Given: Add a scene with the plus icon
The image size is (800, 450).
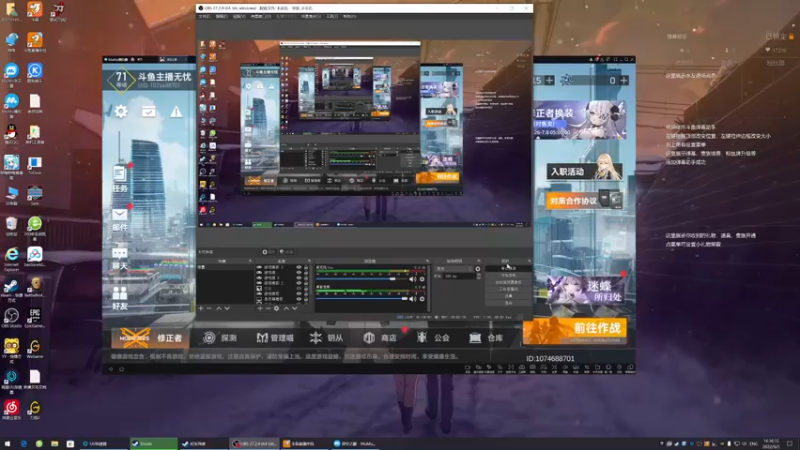Looking at the screenshot, I should (201, 308).
